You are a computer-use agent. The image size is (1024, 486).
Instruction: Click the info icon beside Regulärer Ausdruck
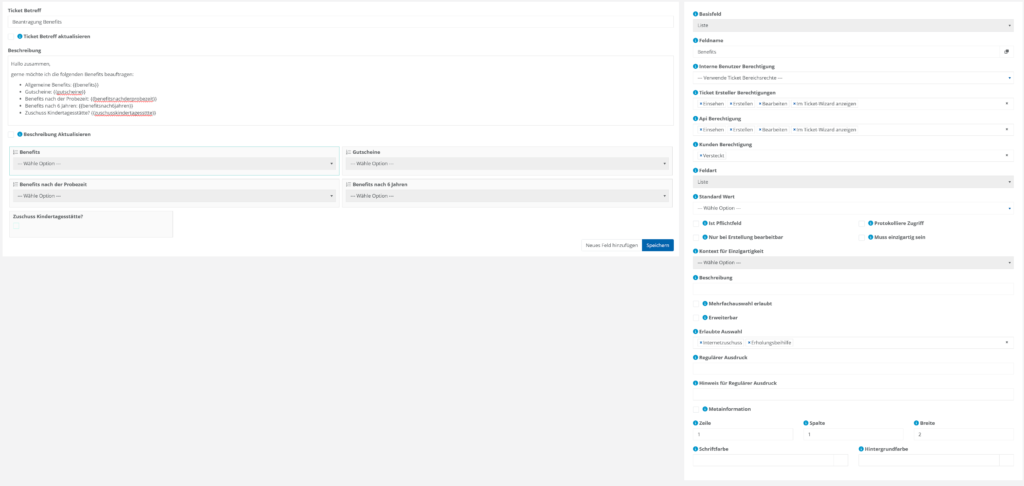pos(696,357)
